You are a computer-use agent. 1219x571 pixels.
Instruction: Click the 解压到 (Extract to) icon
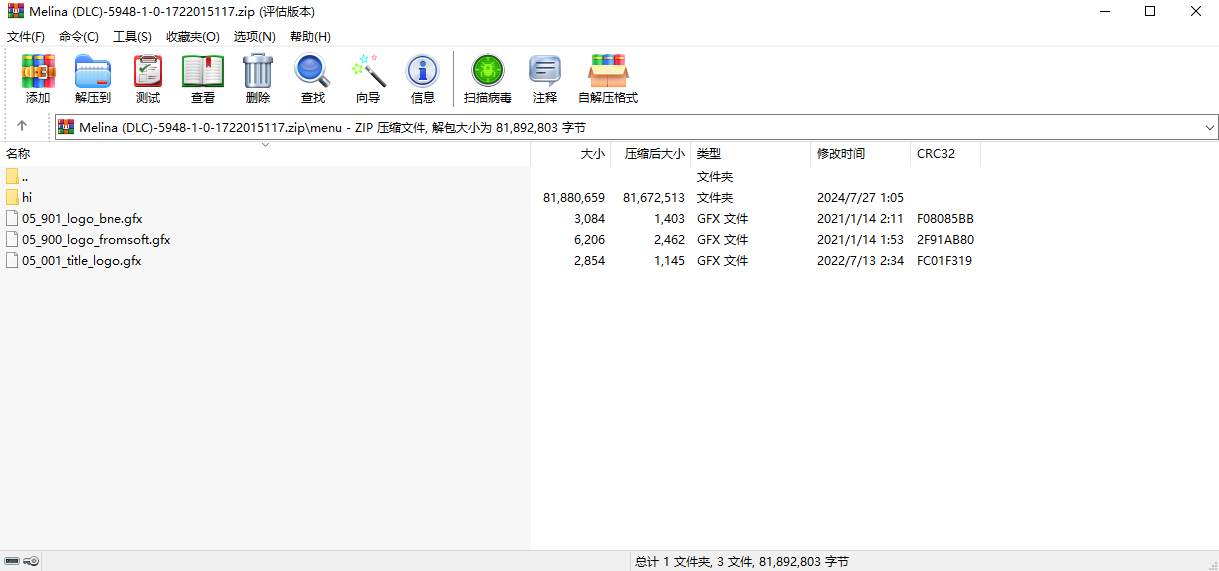click(93, 79)
